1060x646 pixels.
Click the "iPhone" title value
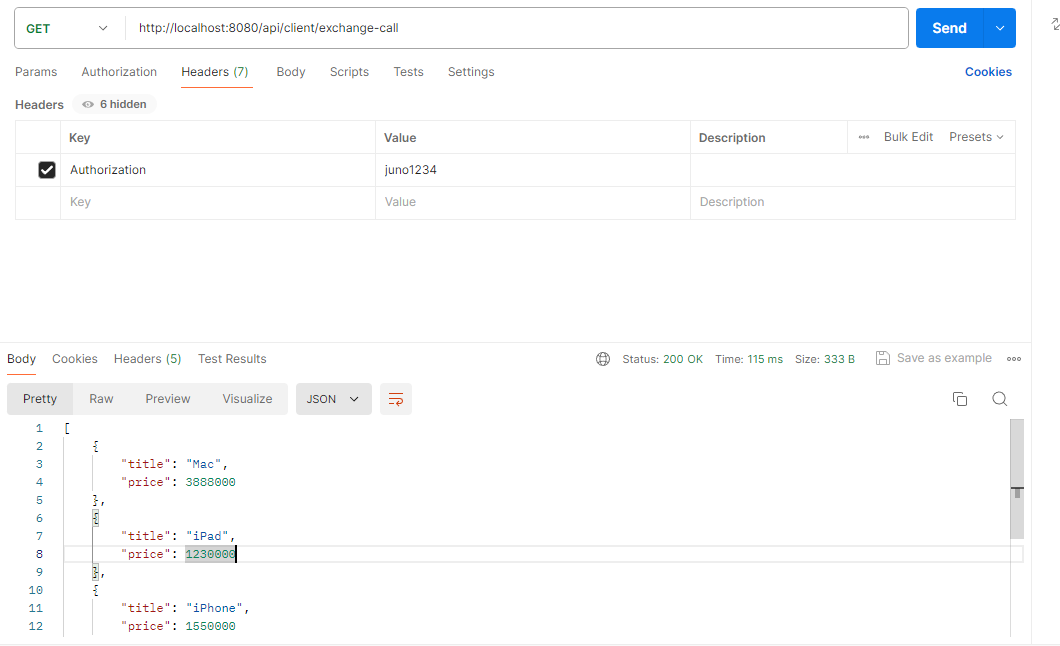214,608
